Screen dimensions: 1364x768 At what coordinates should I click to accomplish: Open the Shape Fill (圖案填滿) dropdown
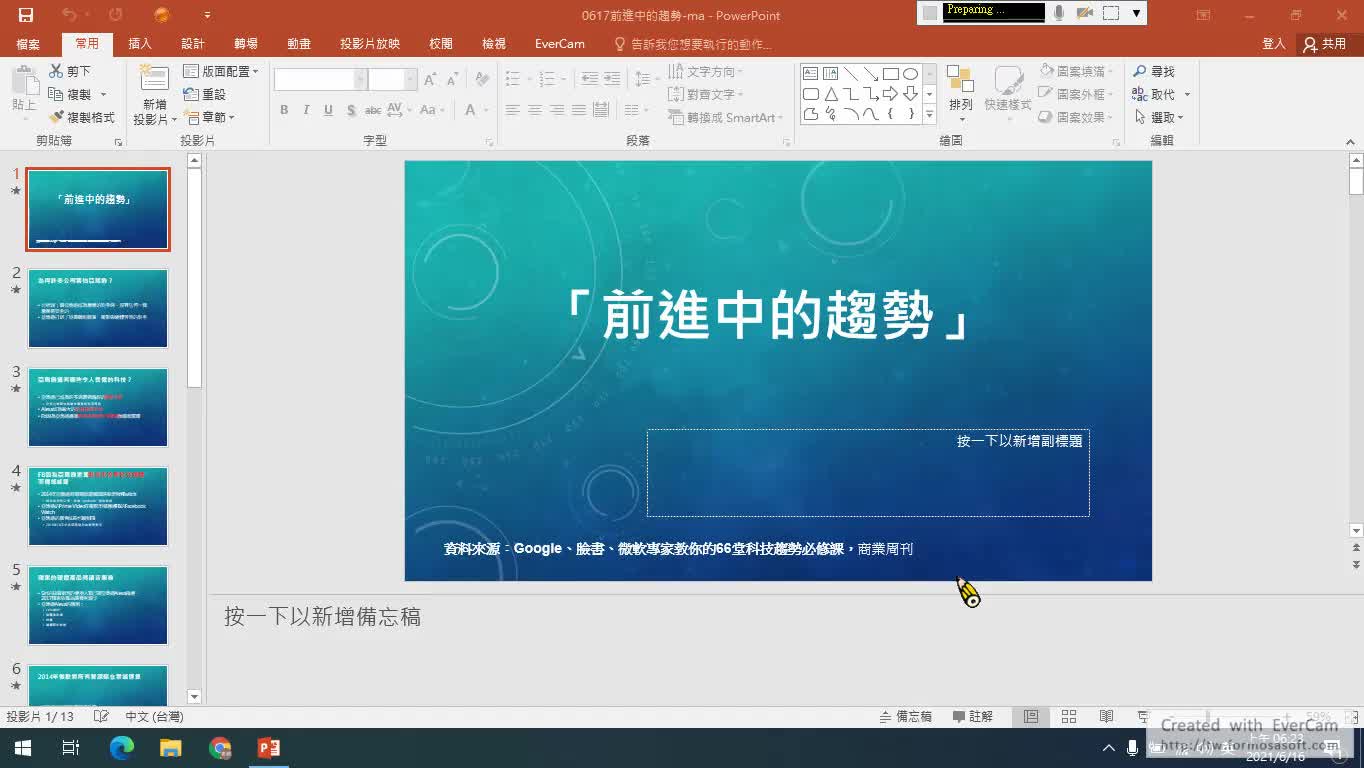coord(1076,71)
